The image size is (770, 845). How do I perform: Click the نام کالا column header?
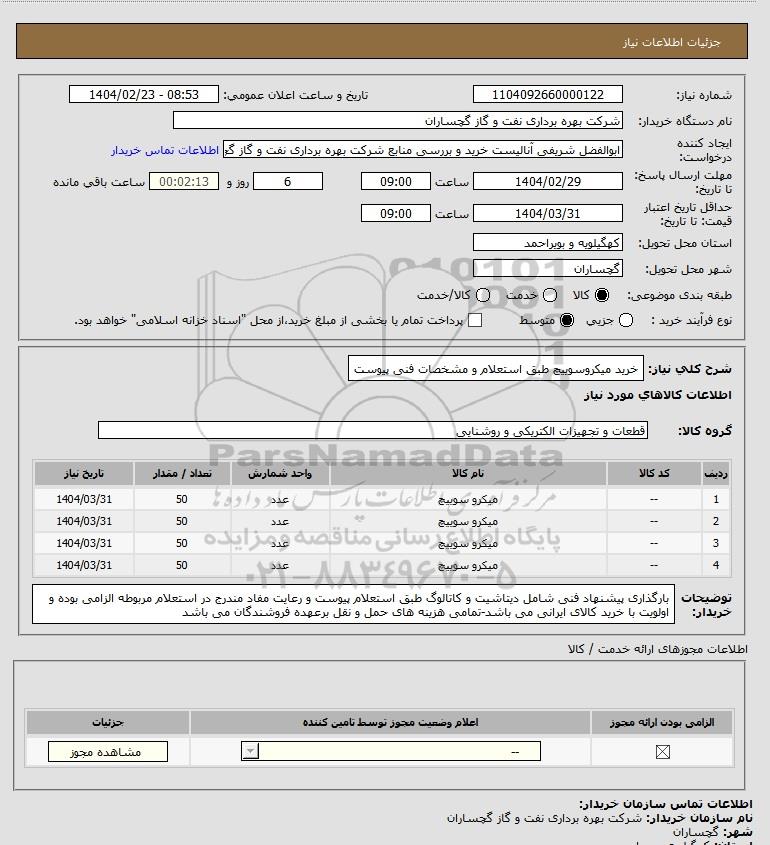[x=468, y=473]
